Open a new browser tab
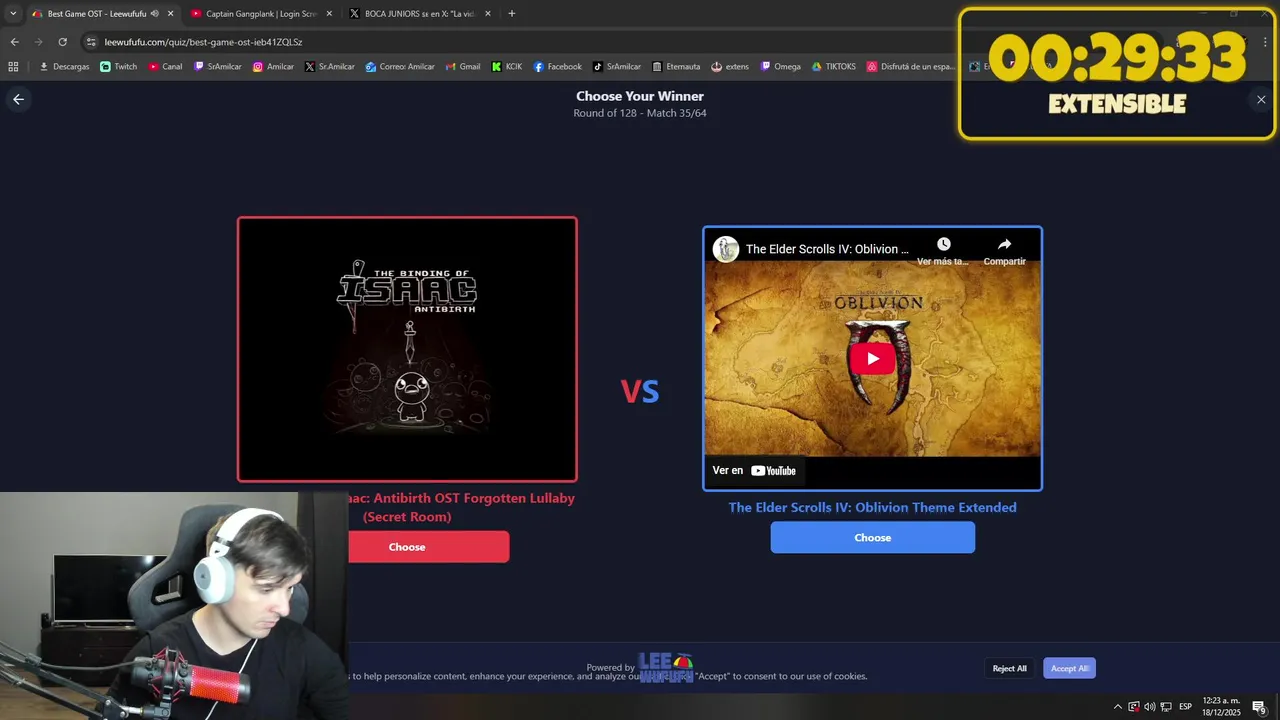1280x720 pixels. pyautogui.click(x=512, y=14)
